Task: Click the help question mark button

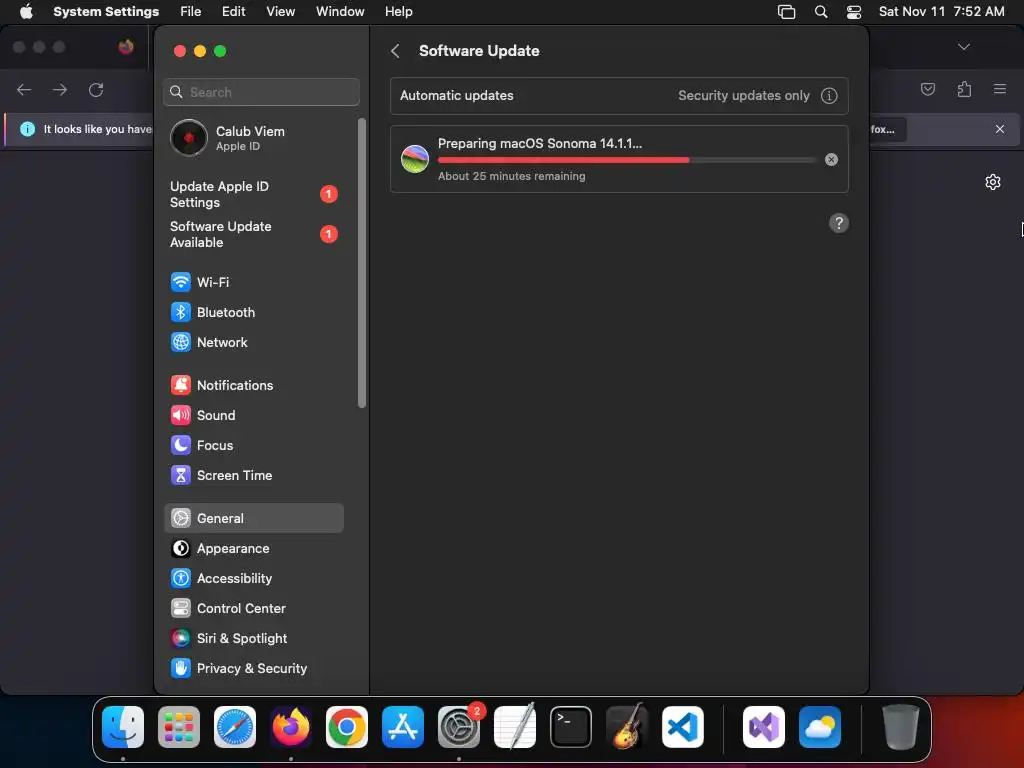Action: tap(839, 223)
